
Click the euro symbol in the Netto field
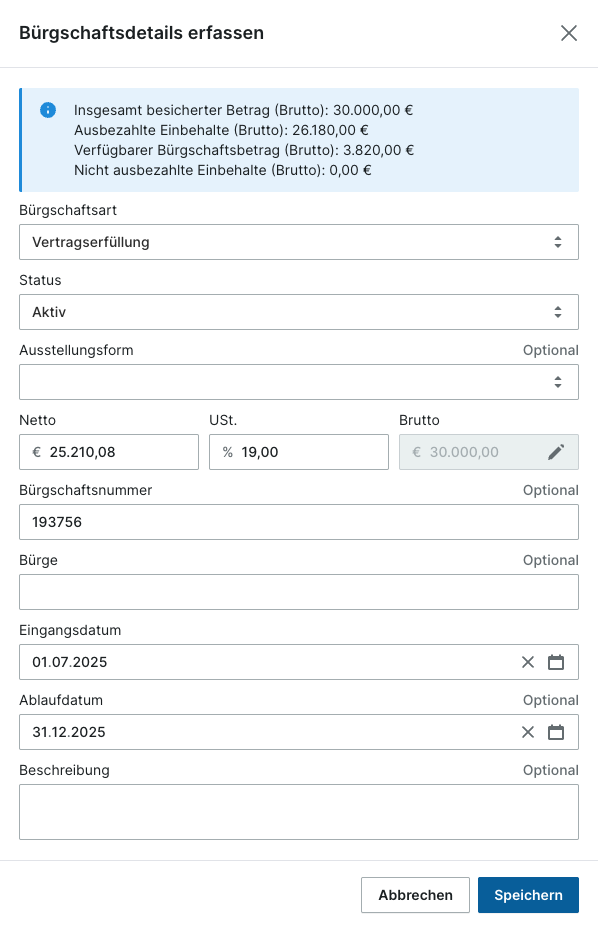click(37, 452)
